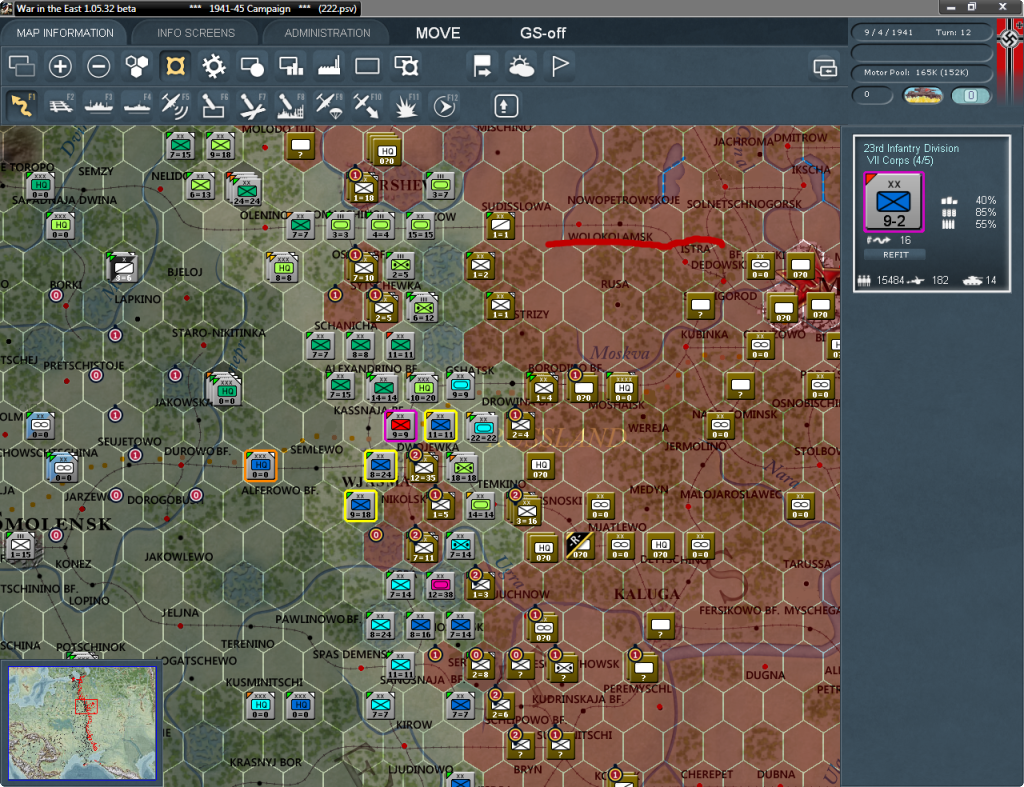Click the explosion (F11) mode icon
This screenshot has width=1024, height=787.
point(406,105)
